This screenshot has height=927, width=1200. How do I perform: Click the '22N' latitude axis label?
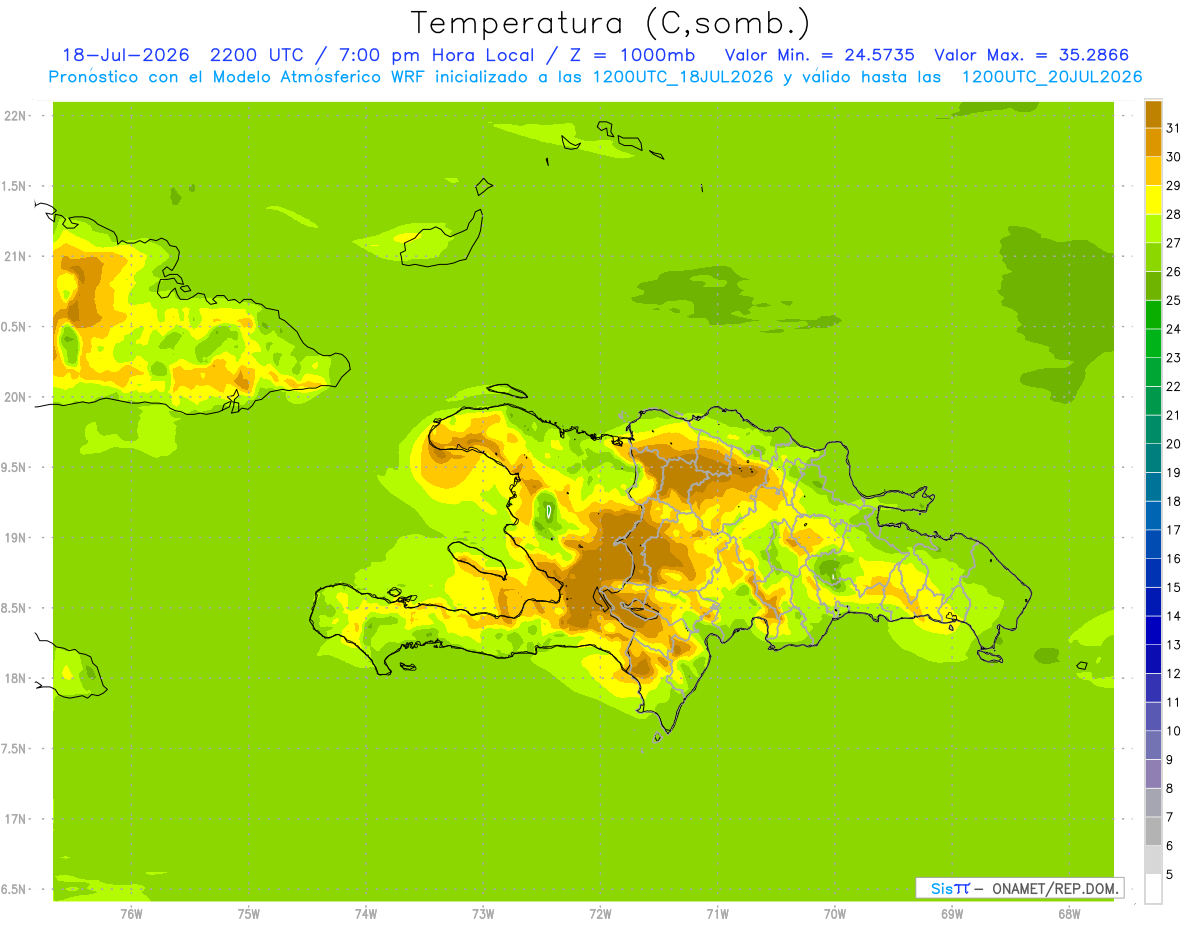coord(14,116)
